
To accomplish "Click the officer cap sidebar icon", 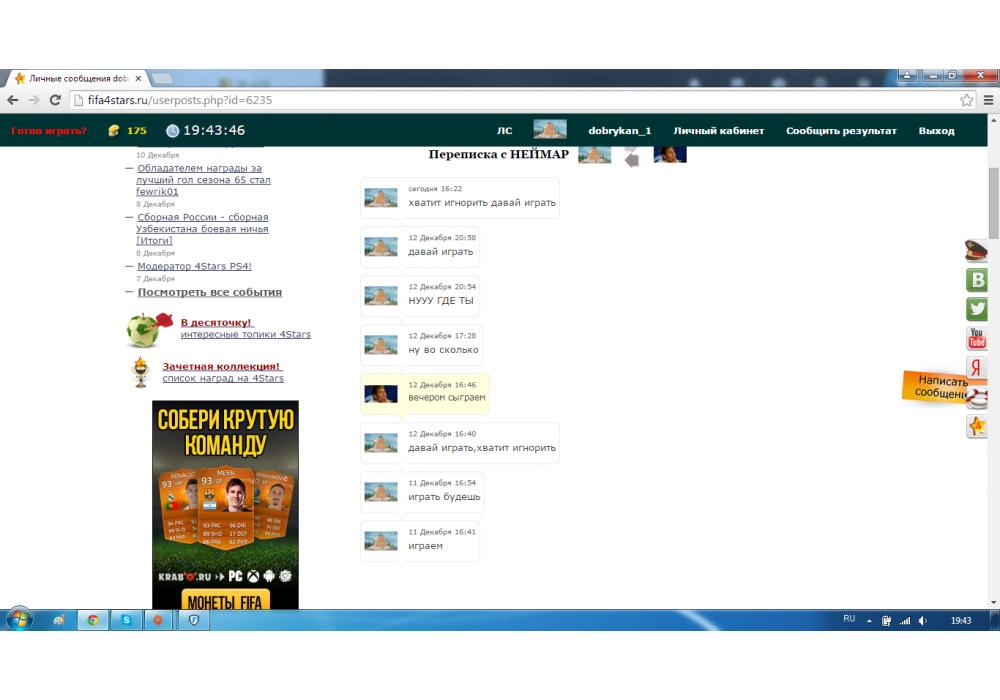I will [976, 251].
